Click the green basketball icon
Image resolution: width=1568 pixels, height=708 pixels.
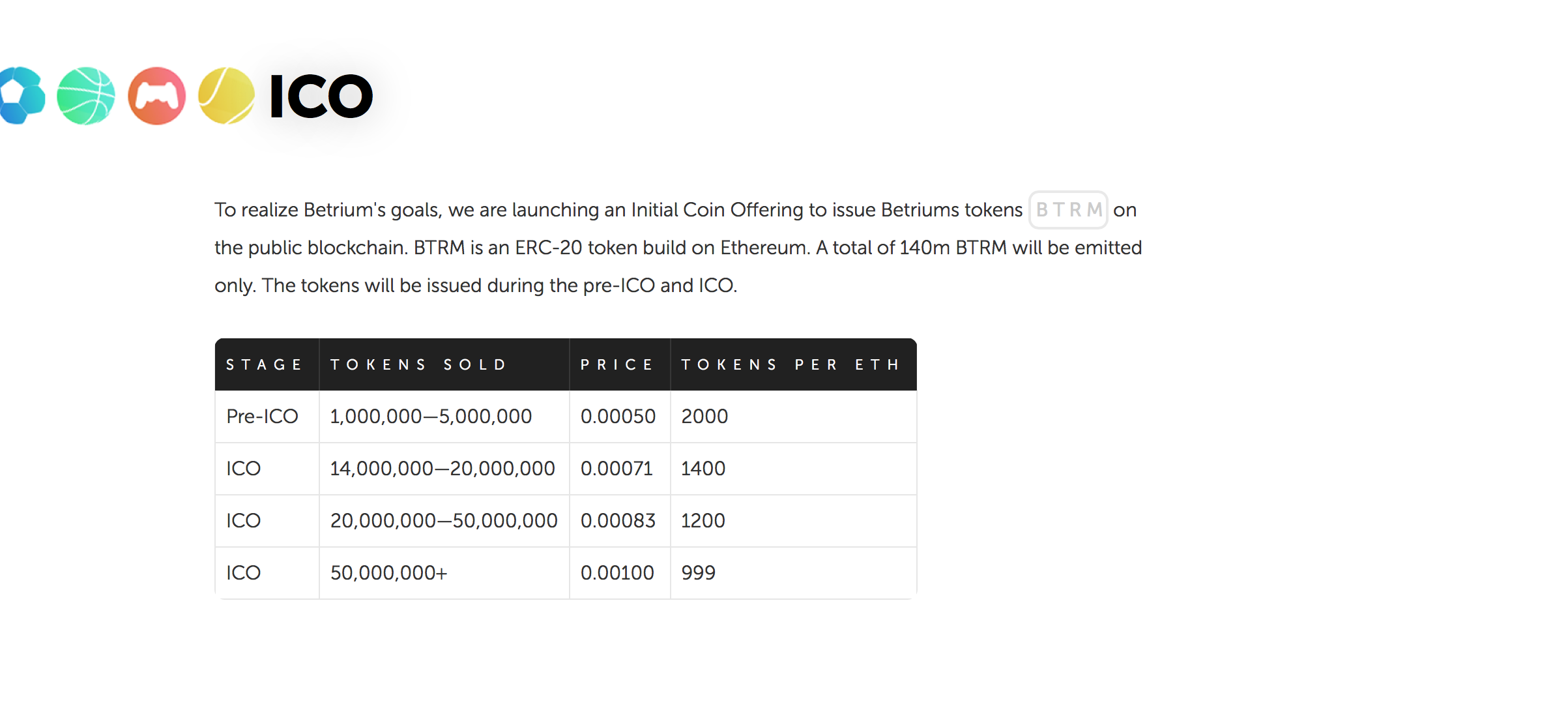click(86, 96)
